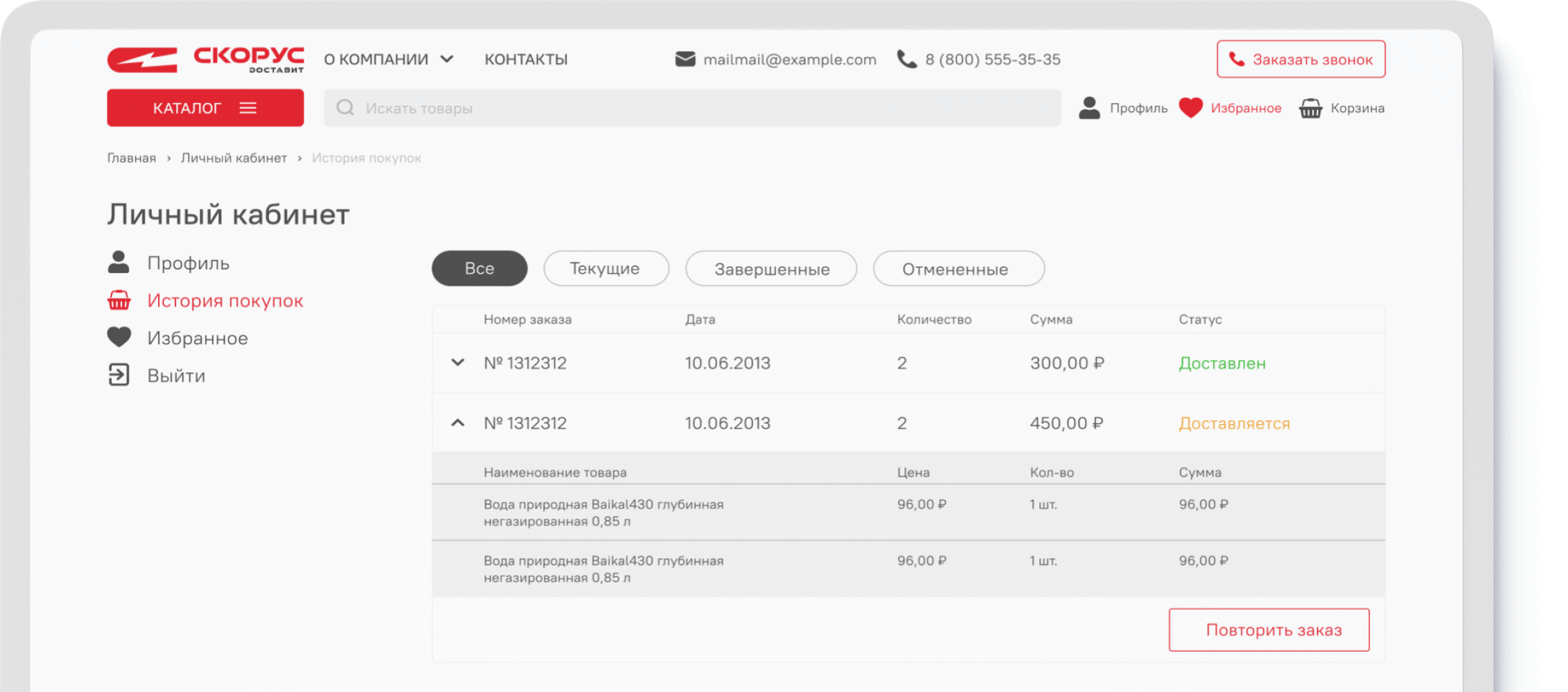Screen dimensions: 1568x692
Task: Click the Доставлен status text
Action: click(1222, 363)
